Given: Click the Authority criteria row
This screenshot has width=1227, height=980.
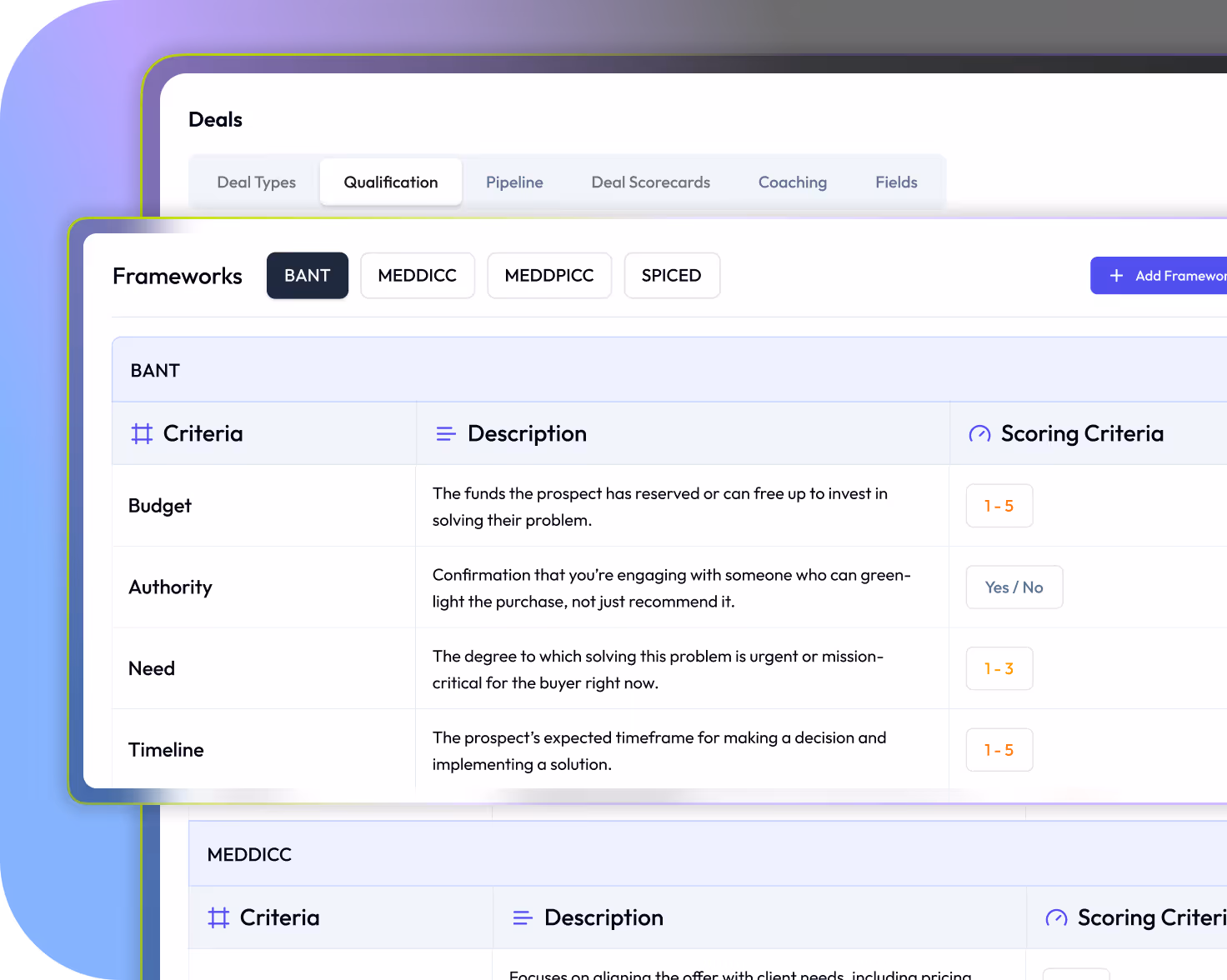Looking at the screenshot, I should [x=170, y=587].
